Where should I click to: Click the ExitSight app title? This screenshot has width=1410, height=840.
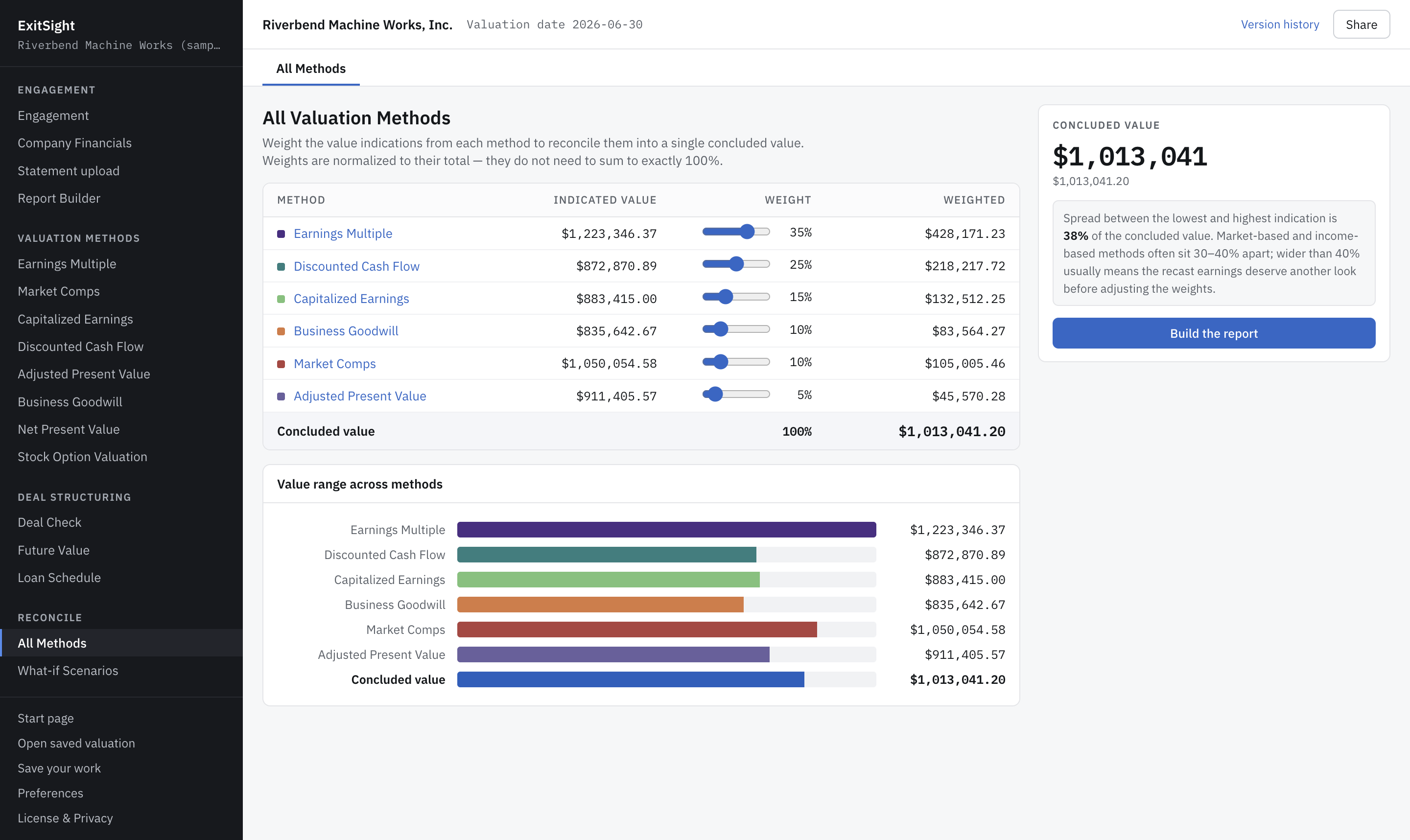pyautogui.click(x=46, y=25)
